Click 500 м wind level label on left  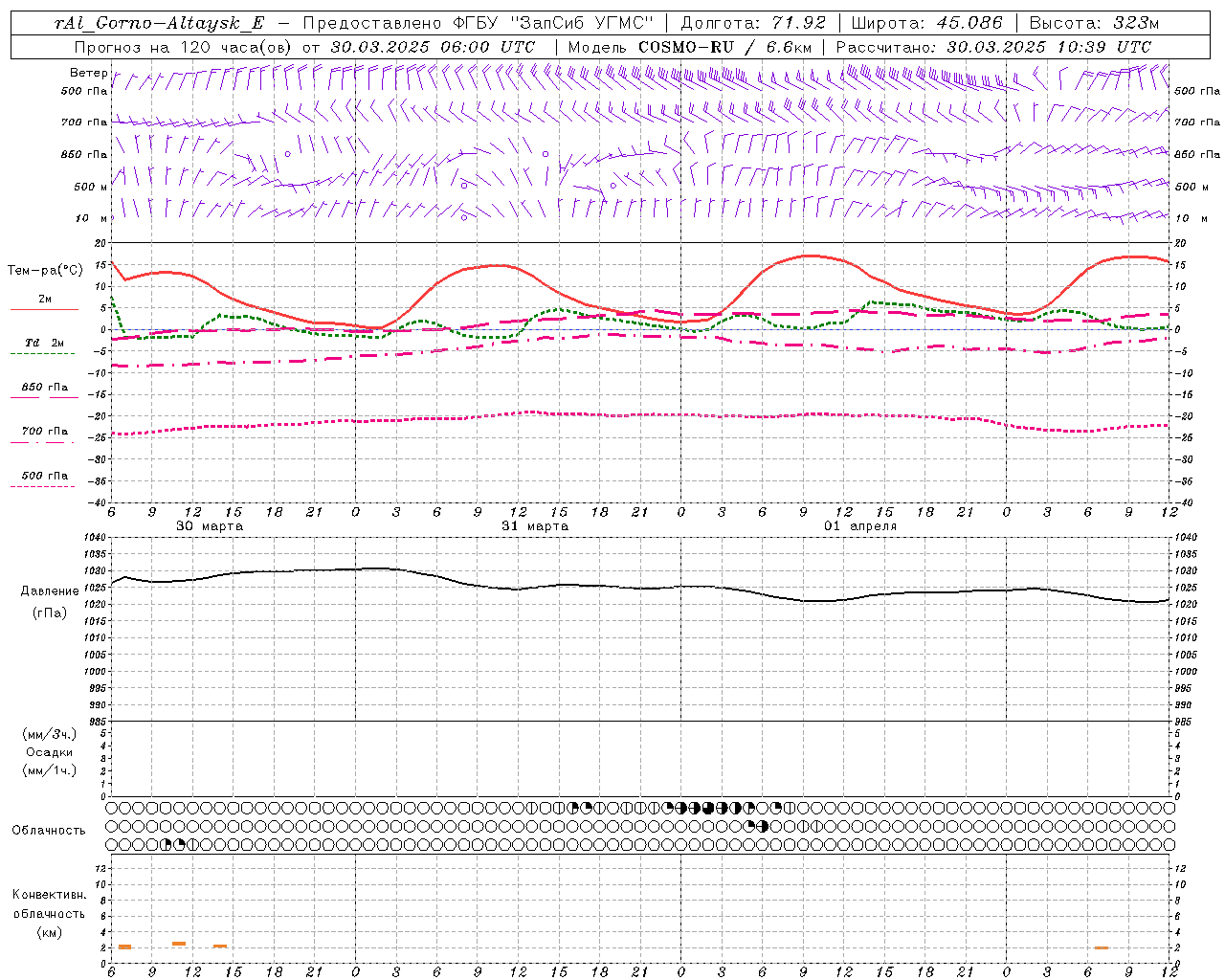point(91,187)
